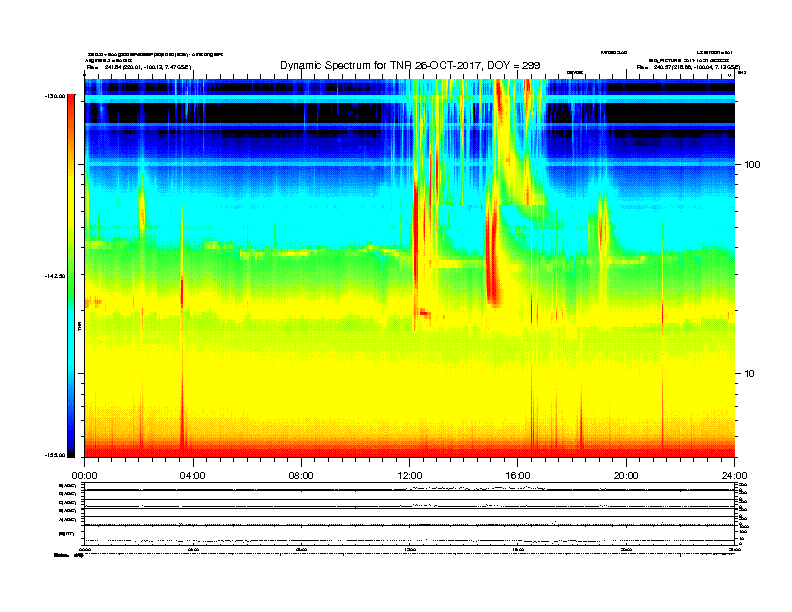The height and width of the screenshot is (612, 792).
Task: Click the 16:00 time axis label
Action: (x=518, y=476)
